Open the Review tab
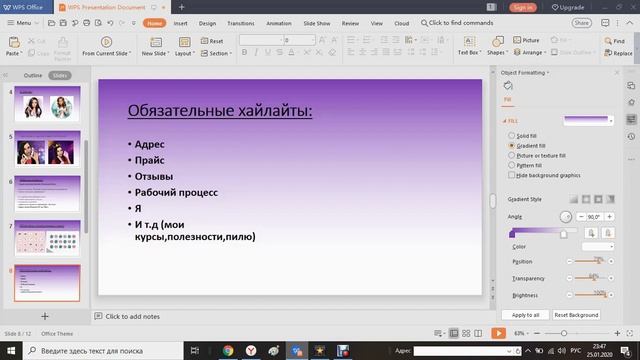This screenshot has height=360, width=640. click(x=350, y=23)
